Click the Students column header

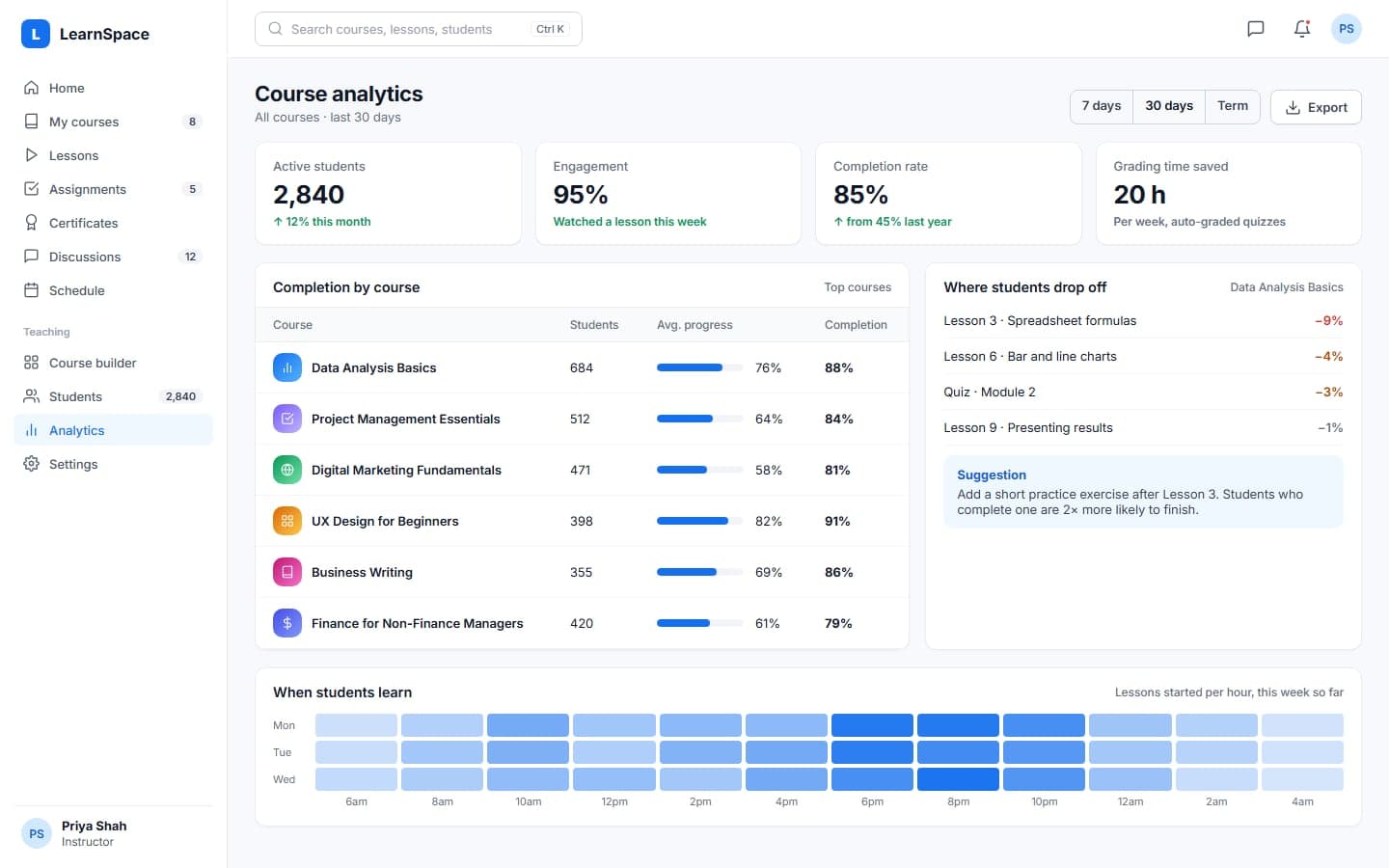[594, 325]
